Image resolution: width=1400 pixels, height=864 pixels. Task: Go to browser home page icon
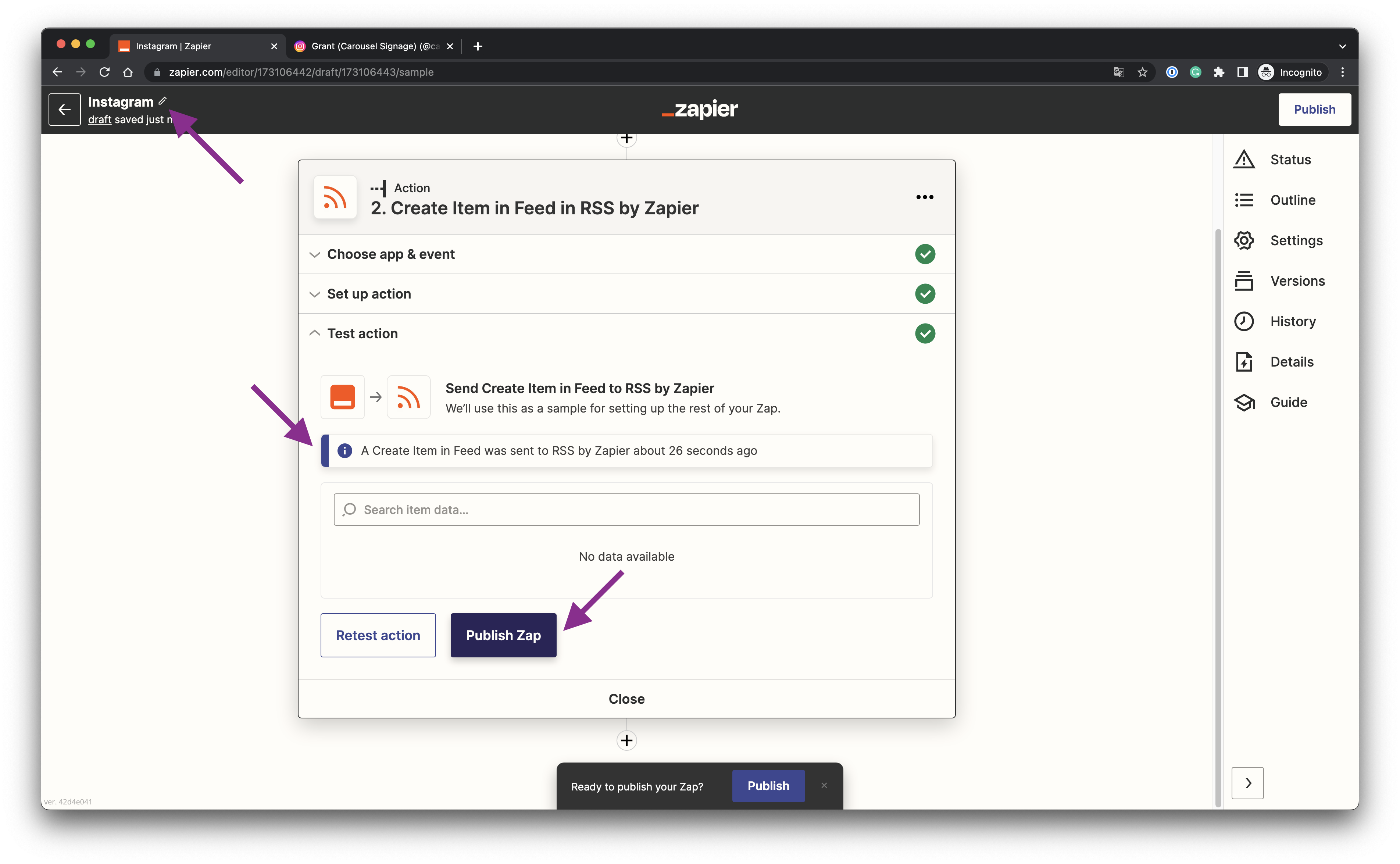[128, 72]
